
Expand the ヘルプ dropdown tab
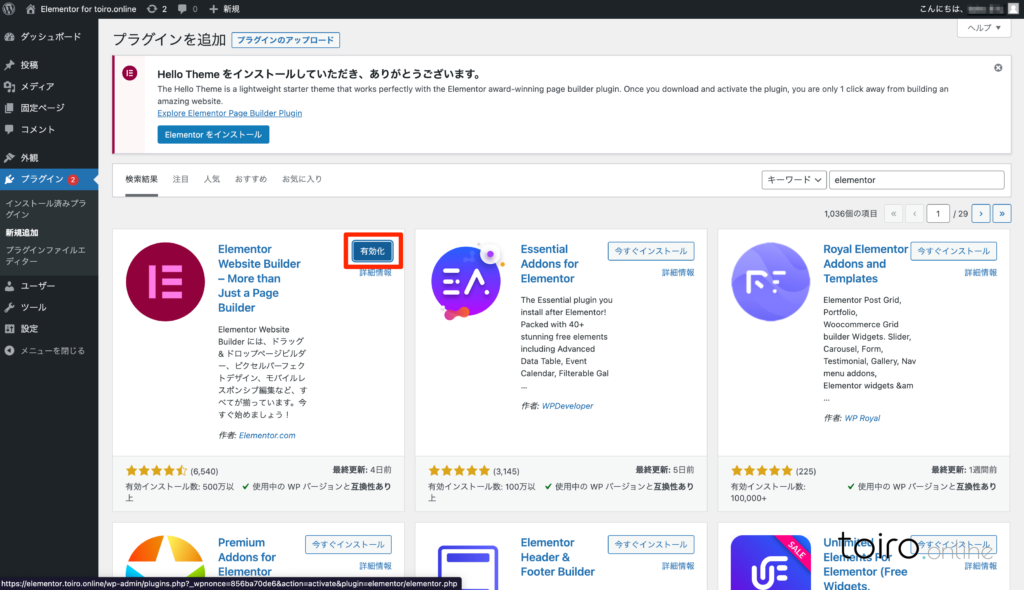point(983,29)
